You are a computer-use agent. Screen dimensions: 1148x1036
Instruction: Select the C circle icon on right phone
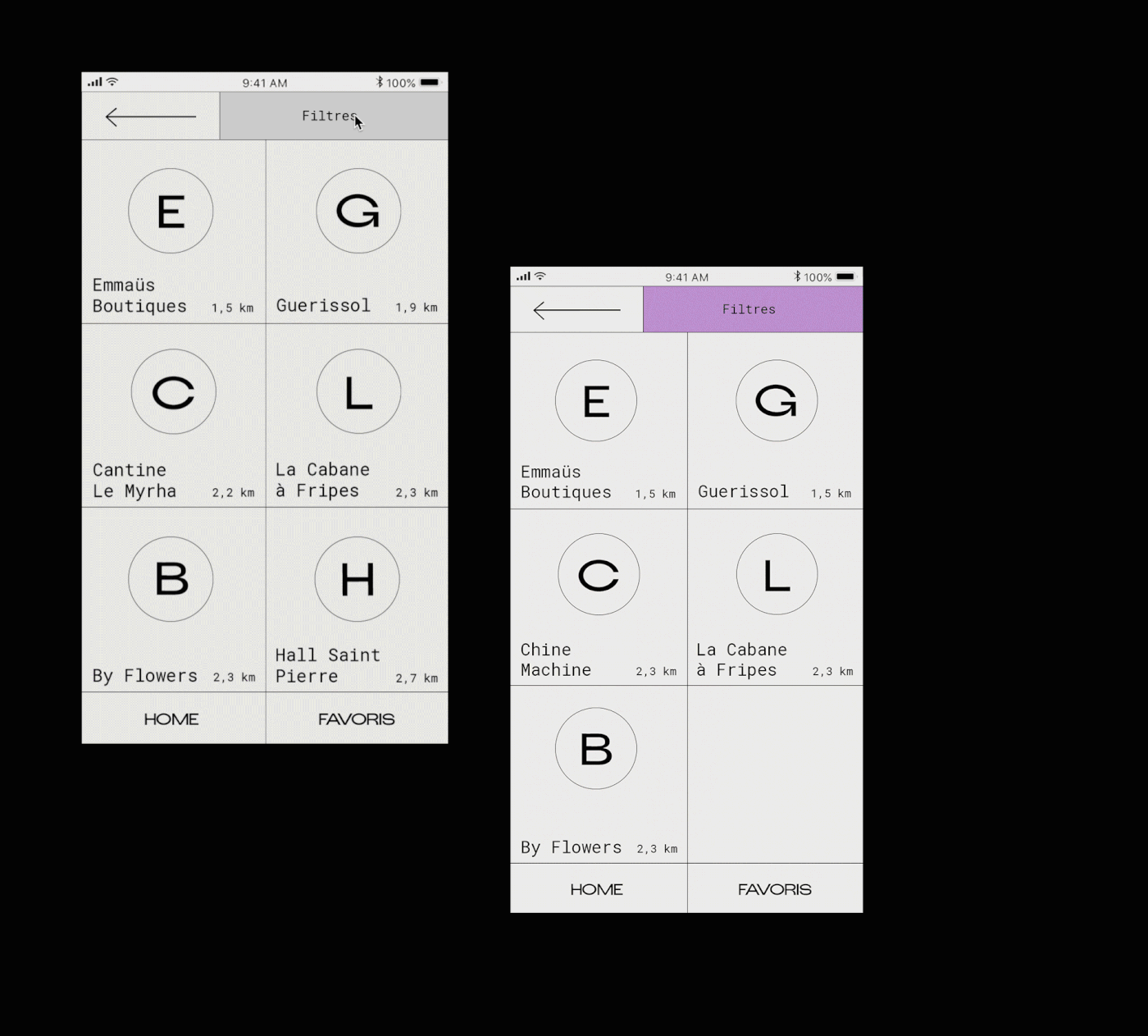[x=599, y=574]
